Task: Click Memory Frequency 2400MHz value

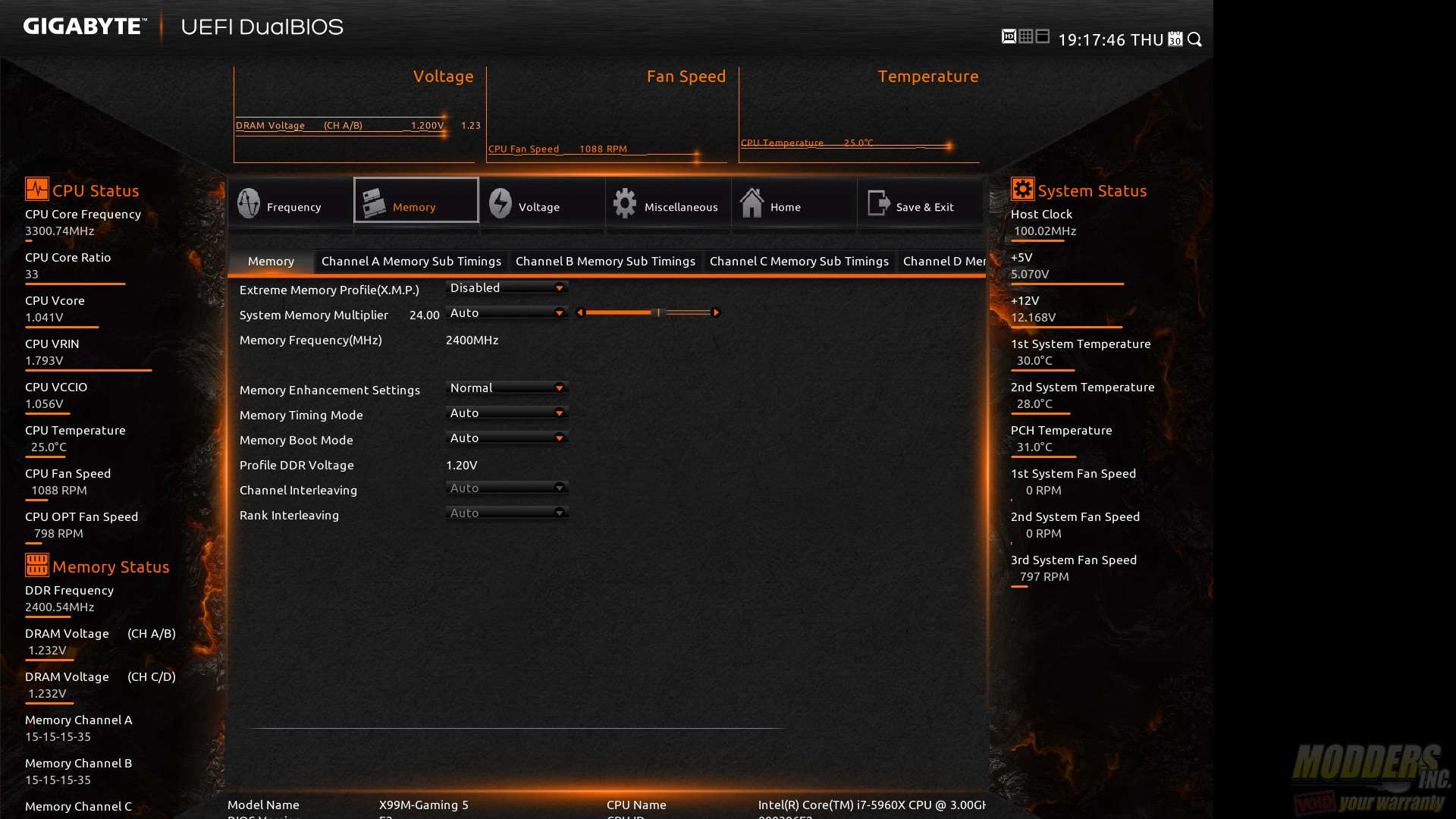Action: [x=472, y=340]
